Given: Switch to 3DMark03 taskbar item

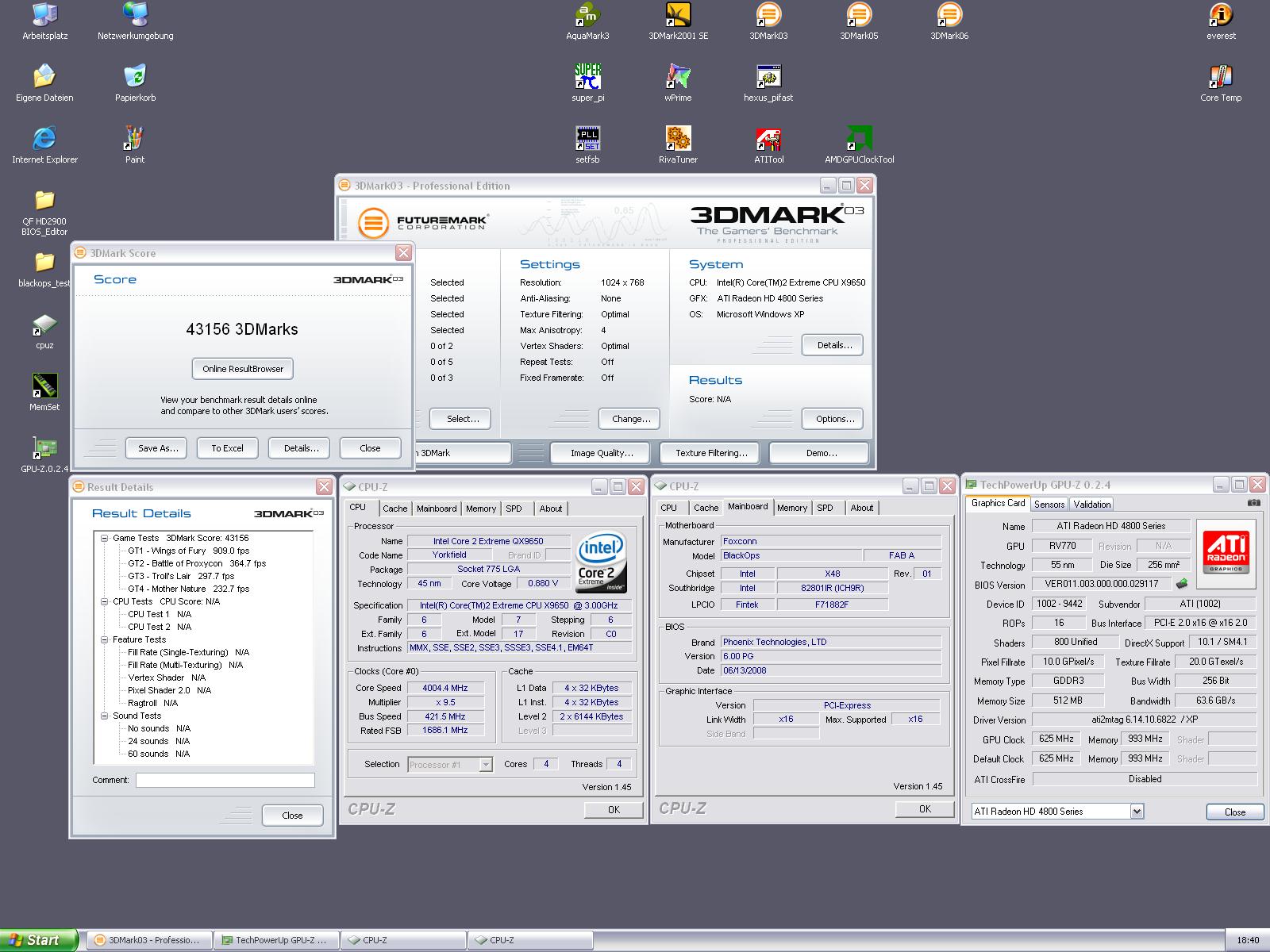Looking at the screenshot, I should pos(149,940).
